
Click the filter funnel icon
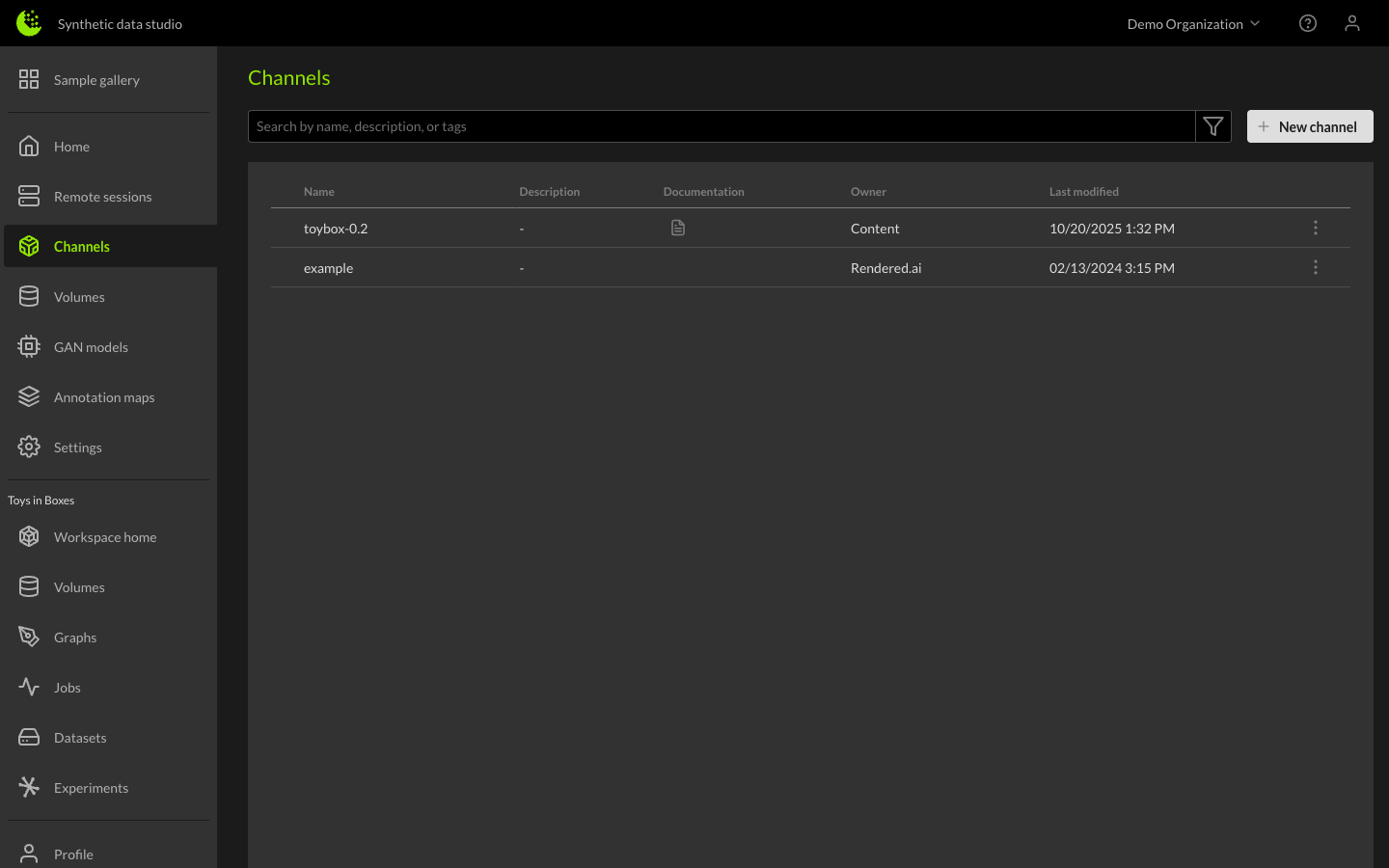tap(1212, 126)
